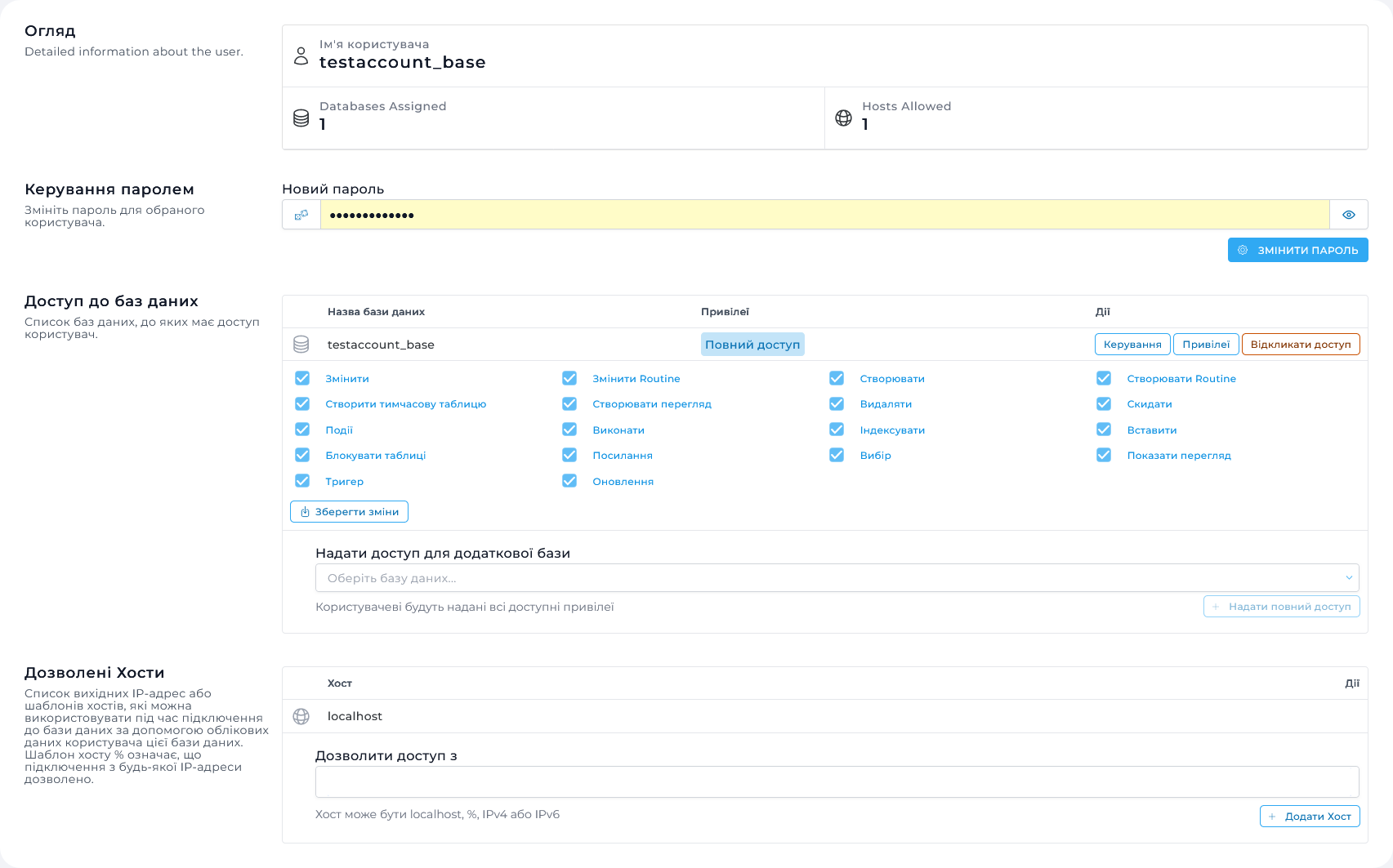1393x868 pixels.
Task: Disable the Створювати Routine checkbox
Action: (x=1104, y=378)
